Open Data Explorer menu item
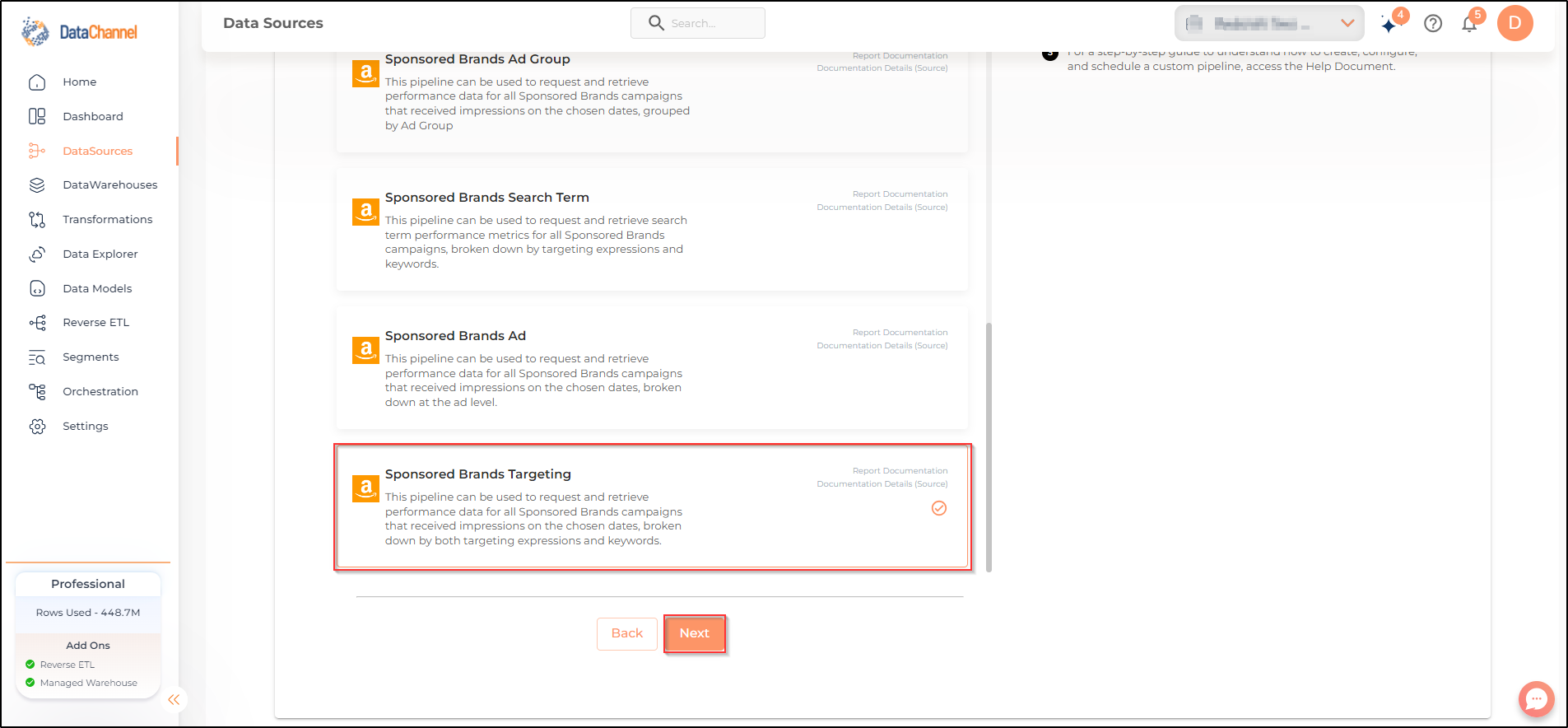The width and height of the screenshot is (1568, 728). [x=100, y=254]
